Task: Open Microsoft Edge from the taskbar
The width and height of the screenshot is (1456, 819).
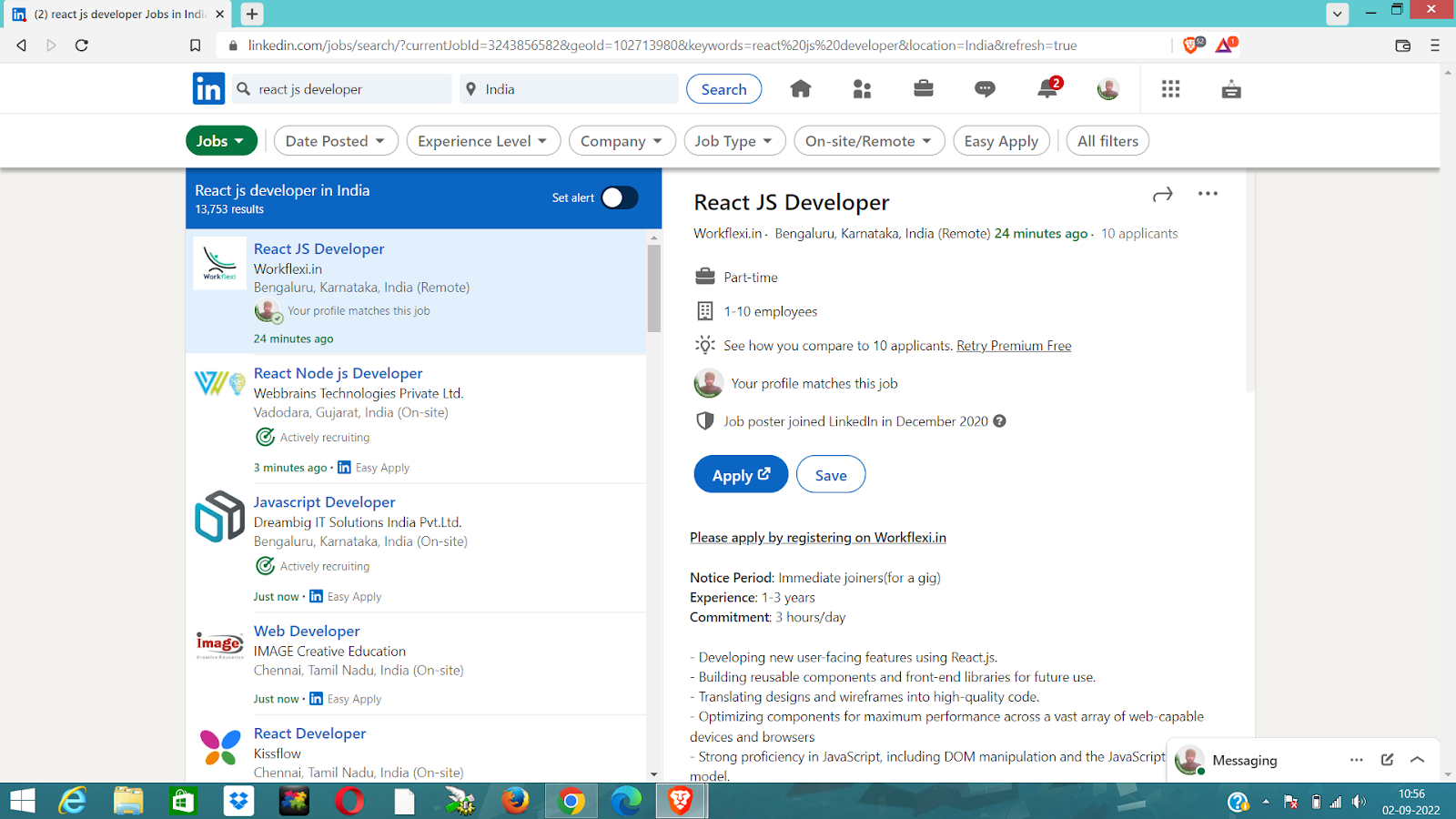Action: 626,801
